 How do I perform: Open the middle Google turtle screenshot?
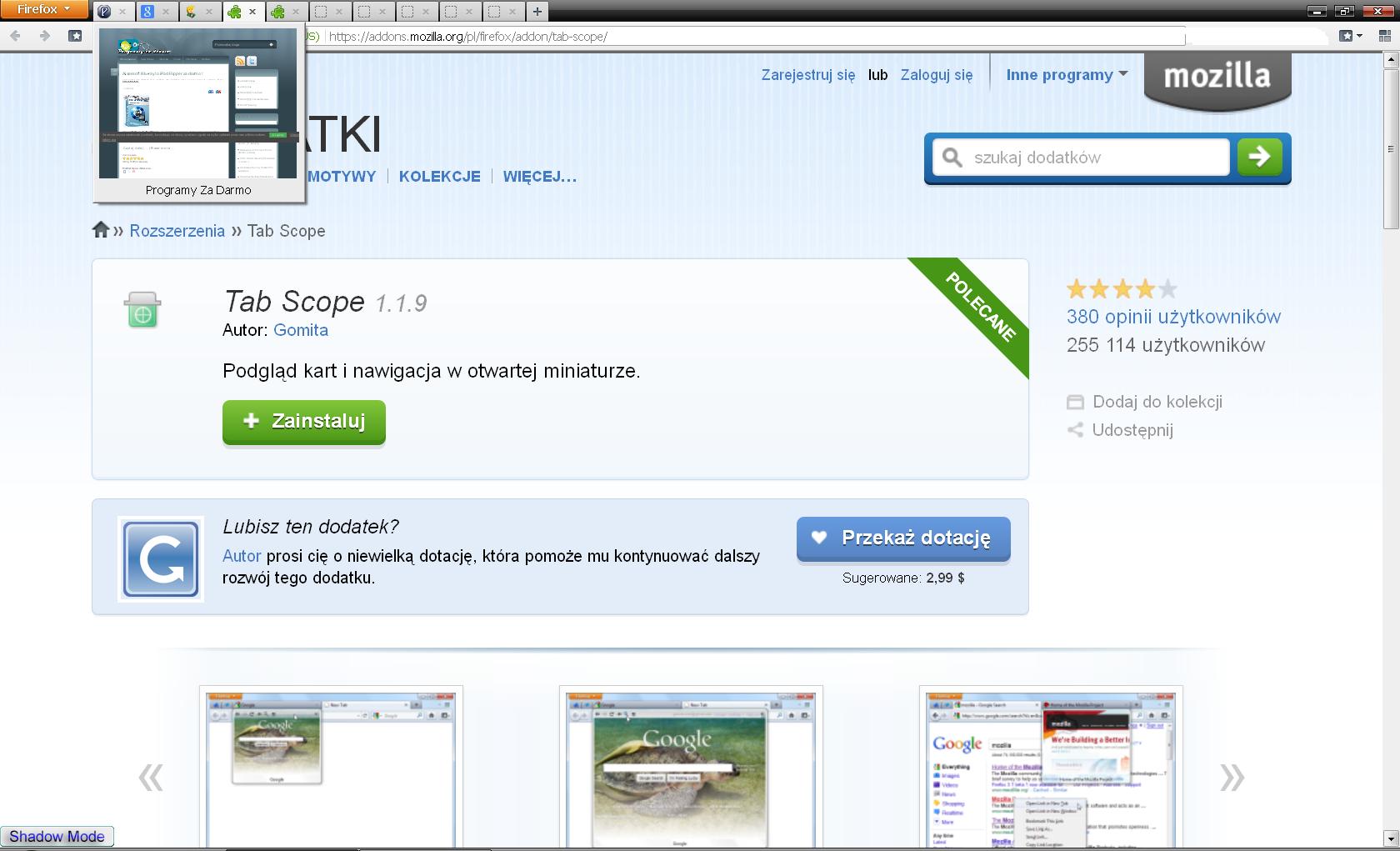click(x=691, y=768)
